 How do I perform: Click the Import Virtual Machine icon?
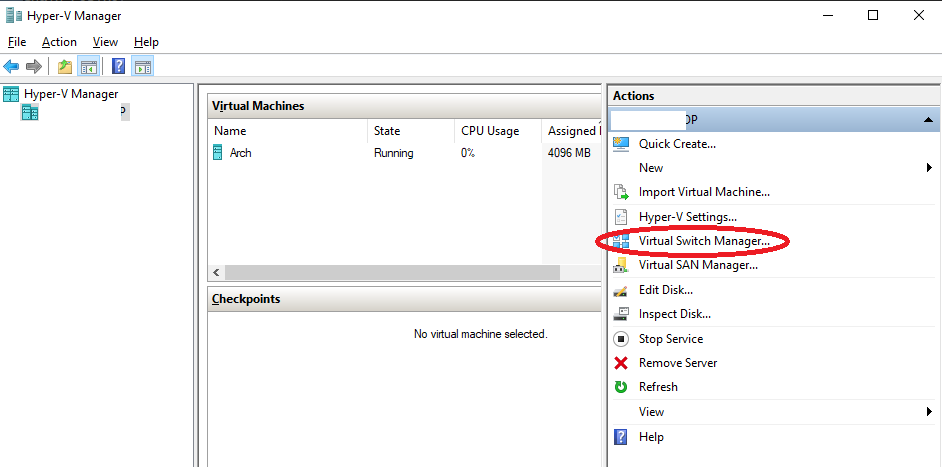tap(621, 192)
